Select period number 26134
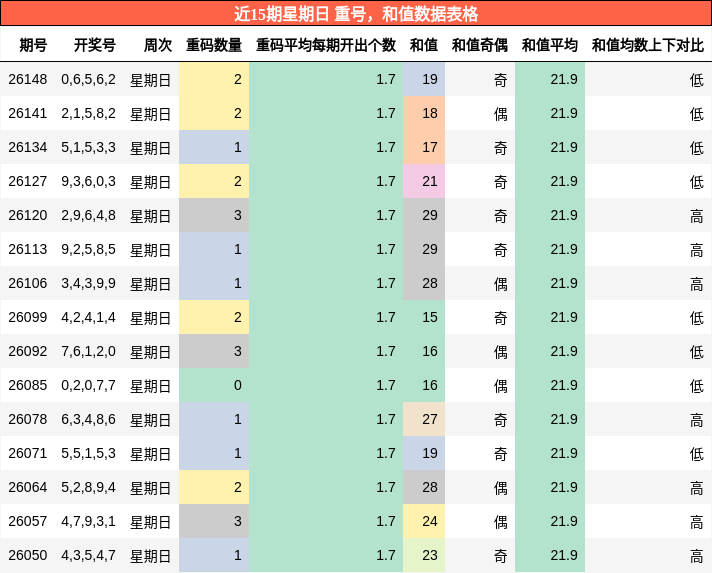This screenshot has width=712, height=573. point(28,148)
